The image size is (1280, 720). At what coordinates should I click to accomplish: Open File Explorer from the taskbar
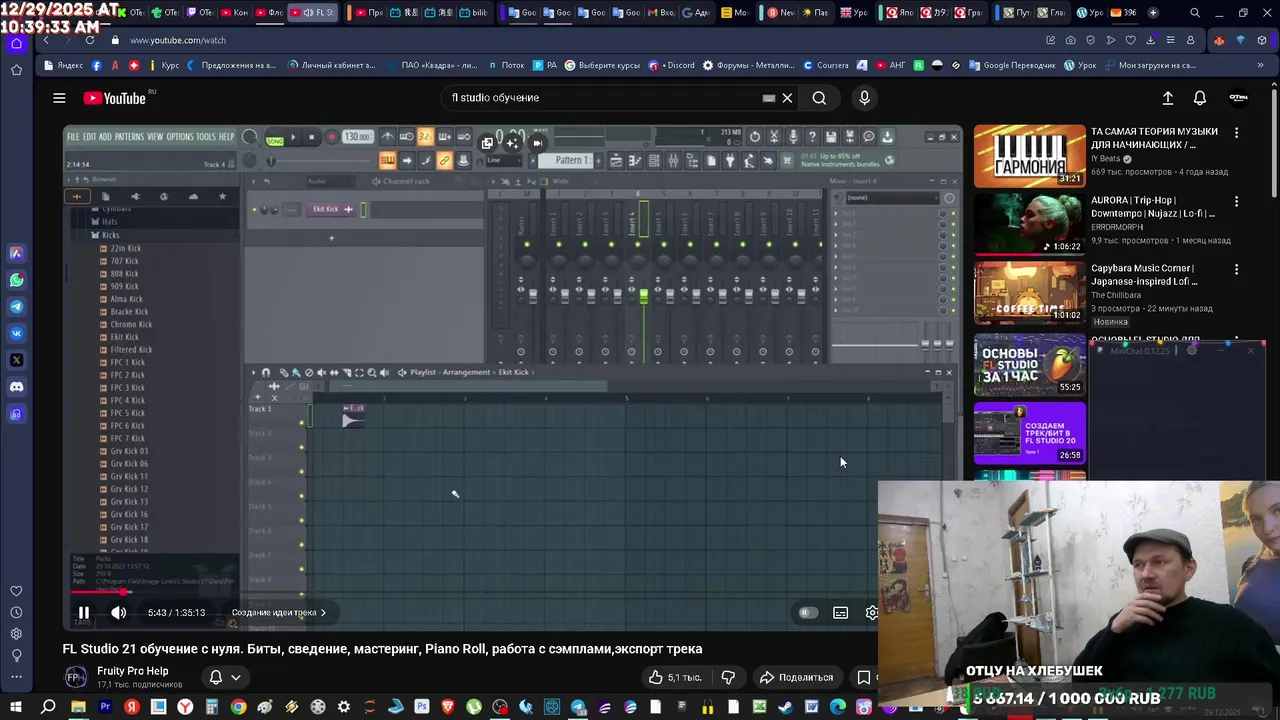click(78, 707)
